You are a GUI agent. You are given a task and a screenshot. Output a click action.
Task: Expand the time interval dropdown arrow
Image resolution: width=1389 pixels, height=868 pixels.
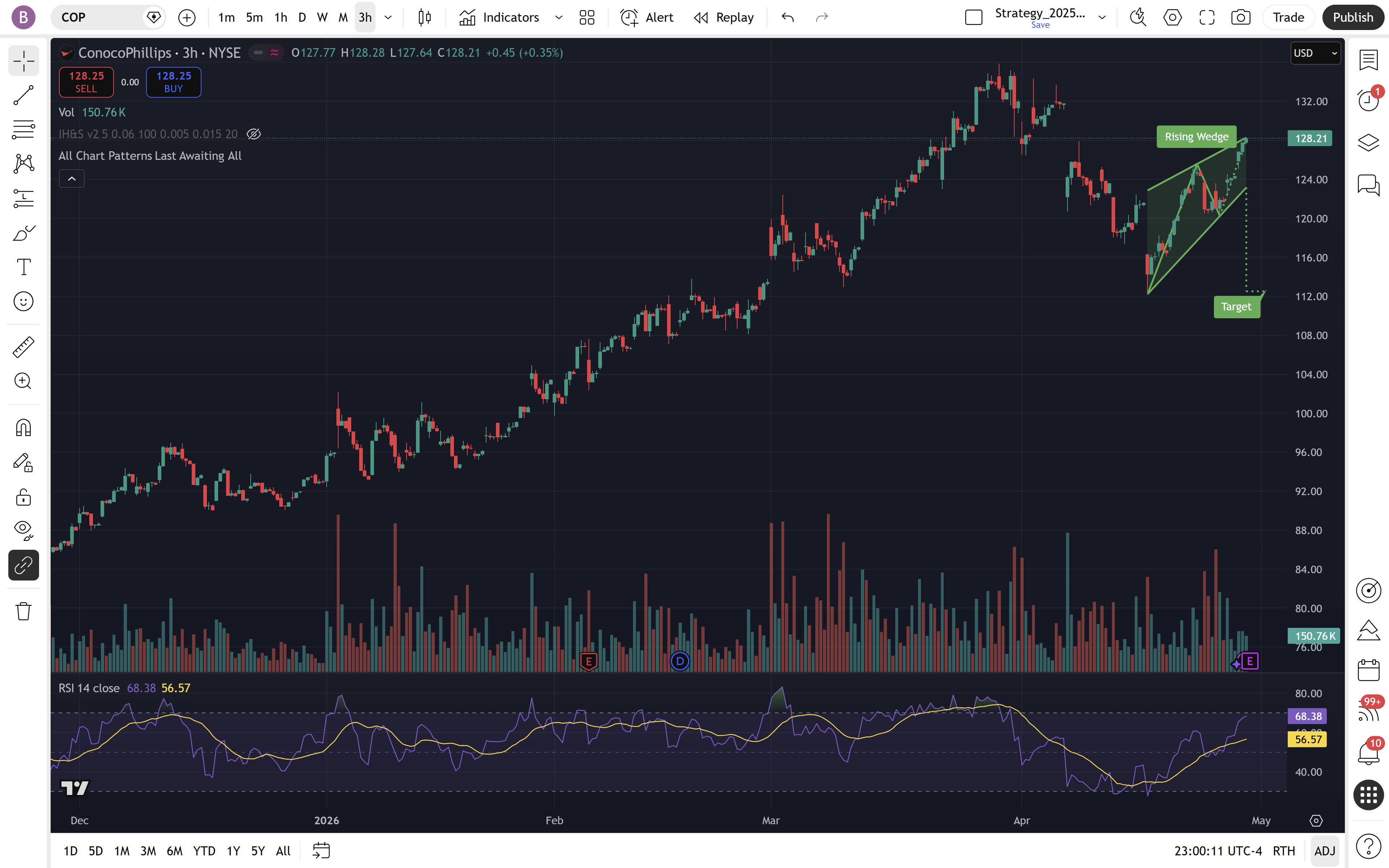388,17
